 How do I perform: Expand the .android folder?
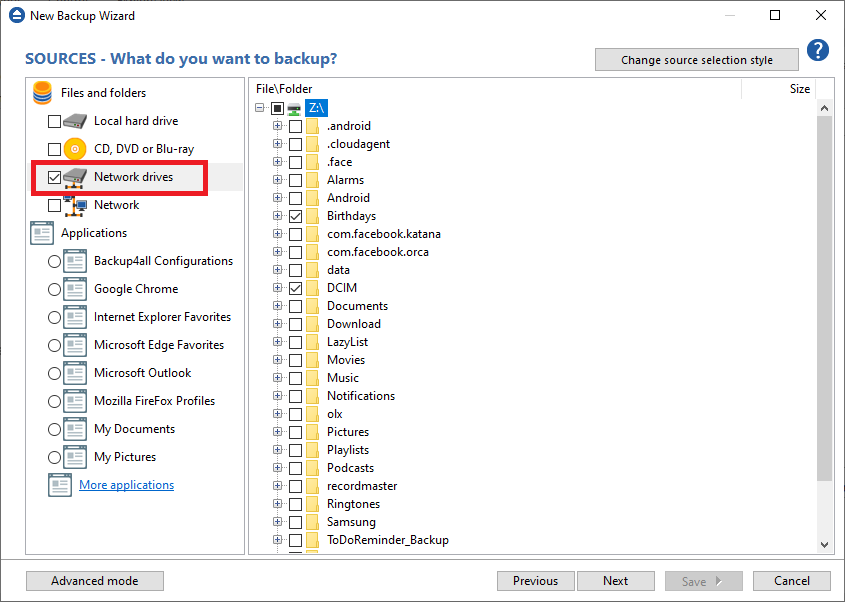278,126
